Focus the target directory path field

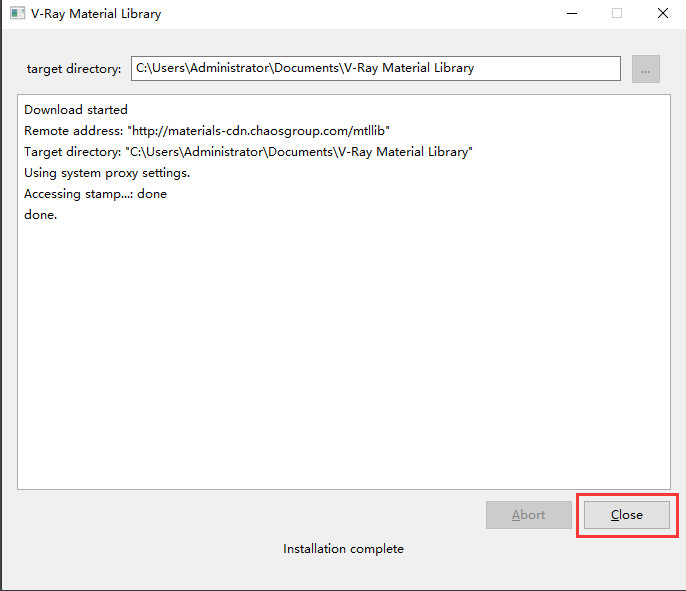coord(375,68)
